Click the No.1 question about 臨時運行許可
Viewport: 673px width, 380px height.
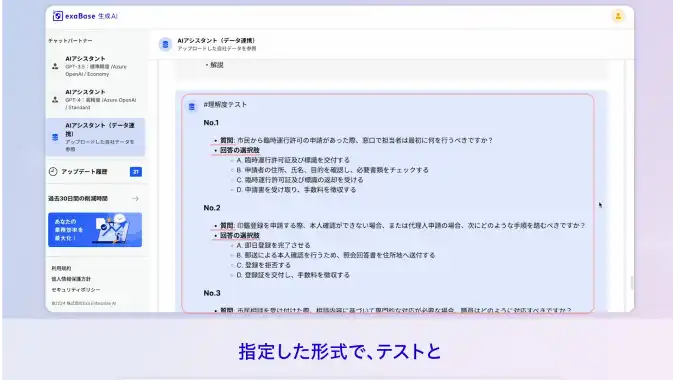tap(356, 140)
